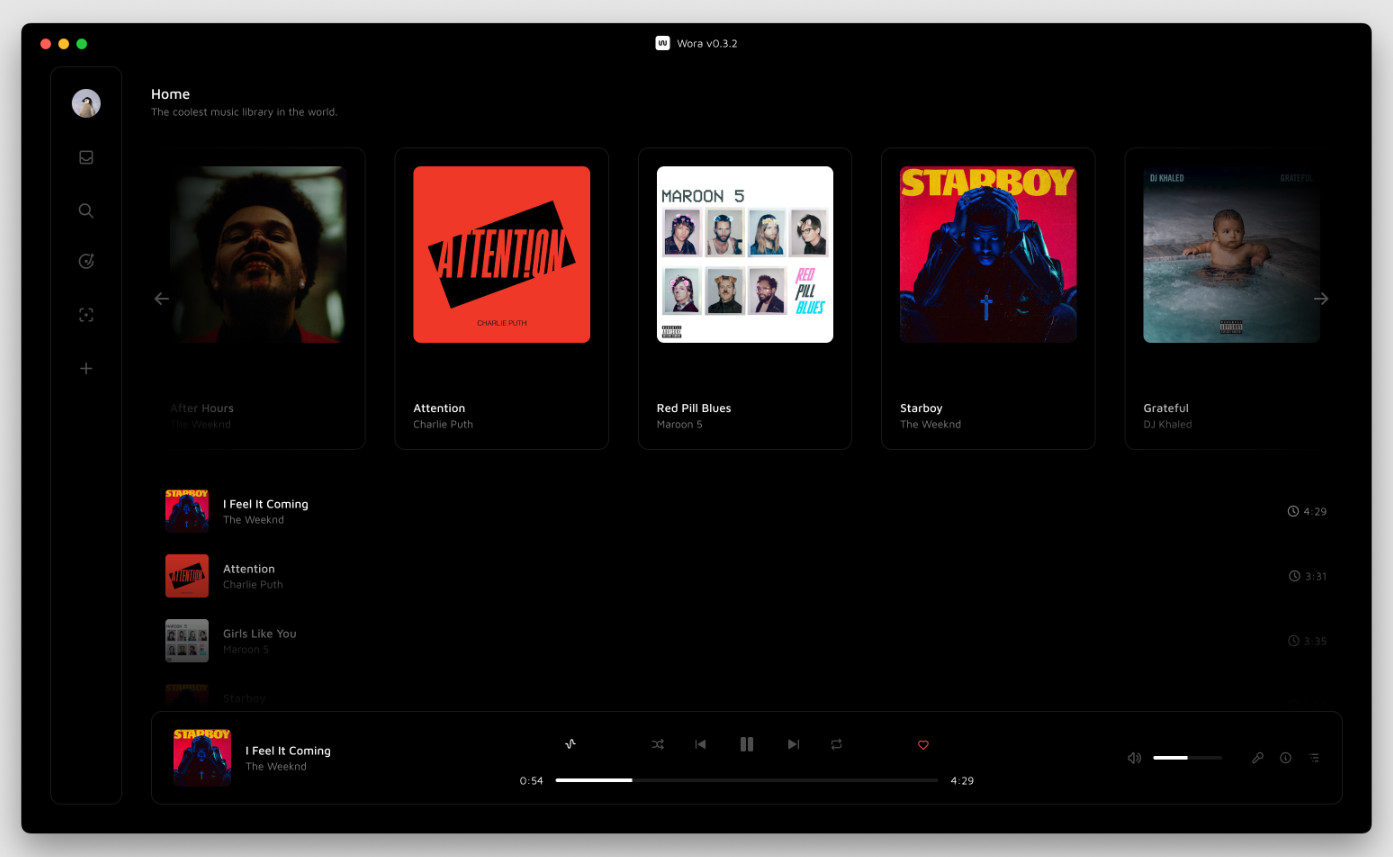Click Maroon 5 under Red Pill Blues
This screenshot has height=857, width=1393.
tap(679, 424)
